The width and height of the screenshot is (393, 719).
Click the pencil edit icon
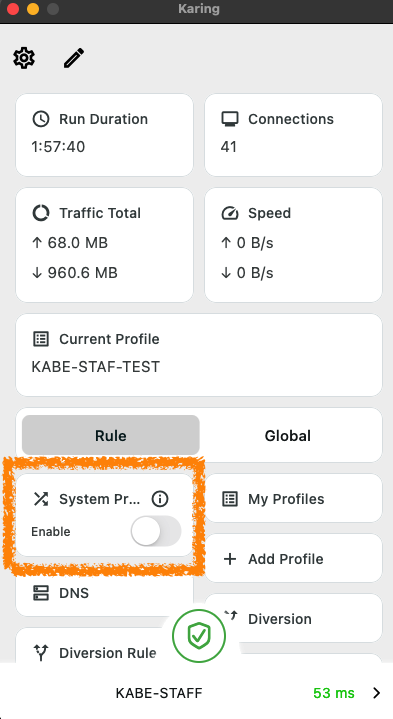[x=74, y=58]
